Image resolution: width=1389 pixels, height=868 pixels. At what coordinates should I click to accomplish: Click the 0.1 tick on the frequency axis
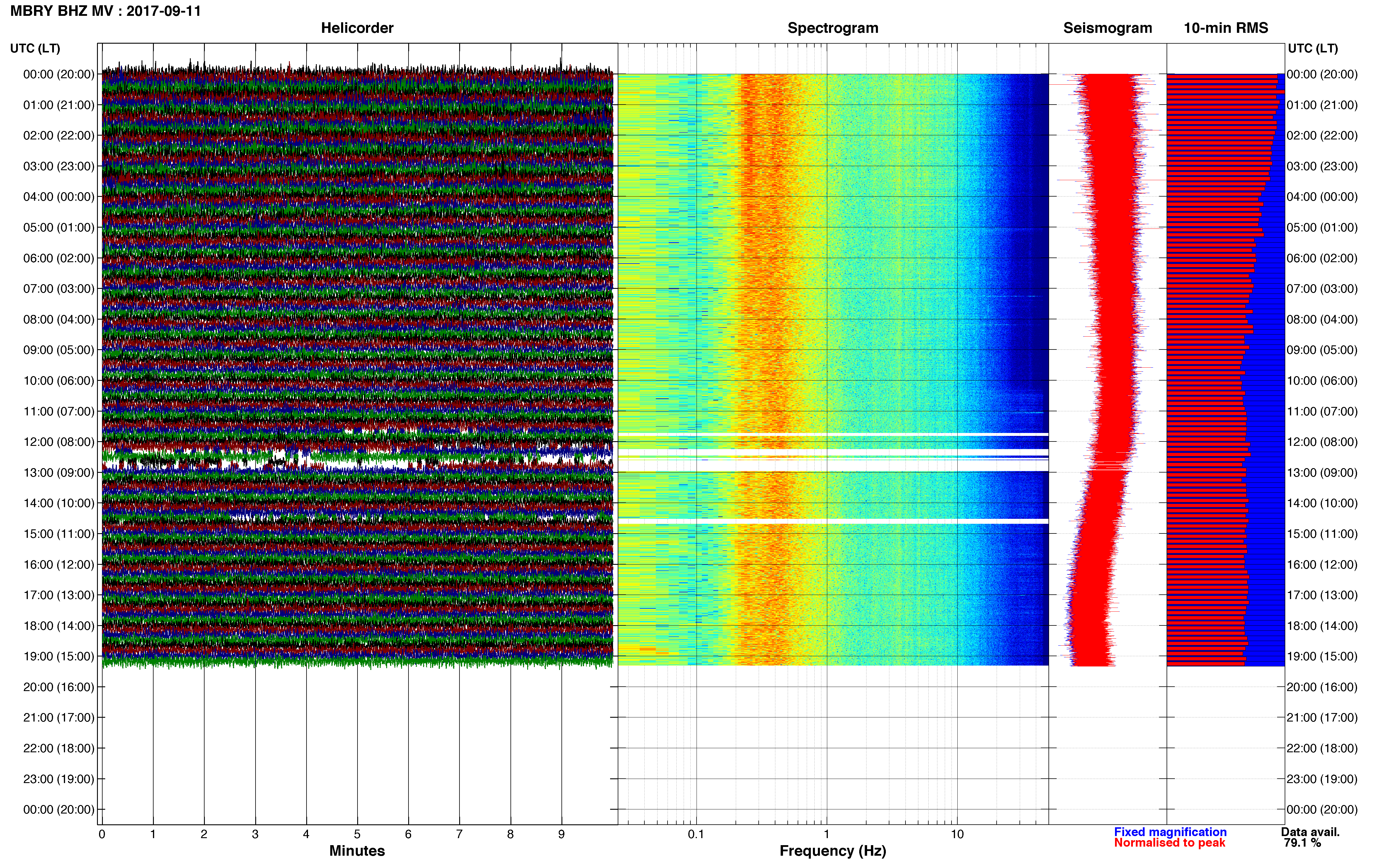click(x=696, y=834)
